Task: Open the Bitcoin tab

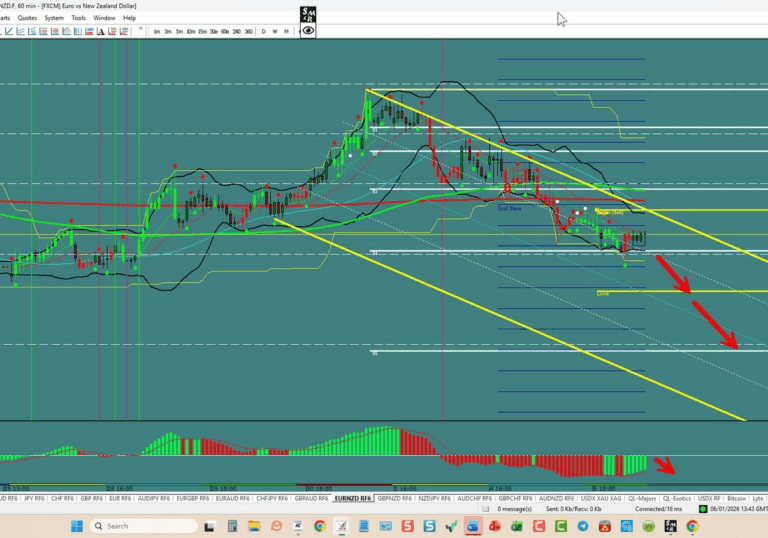Action: pyautogui.click(x=736, y=498)
